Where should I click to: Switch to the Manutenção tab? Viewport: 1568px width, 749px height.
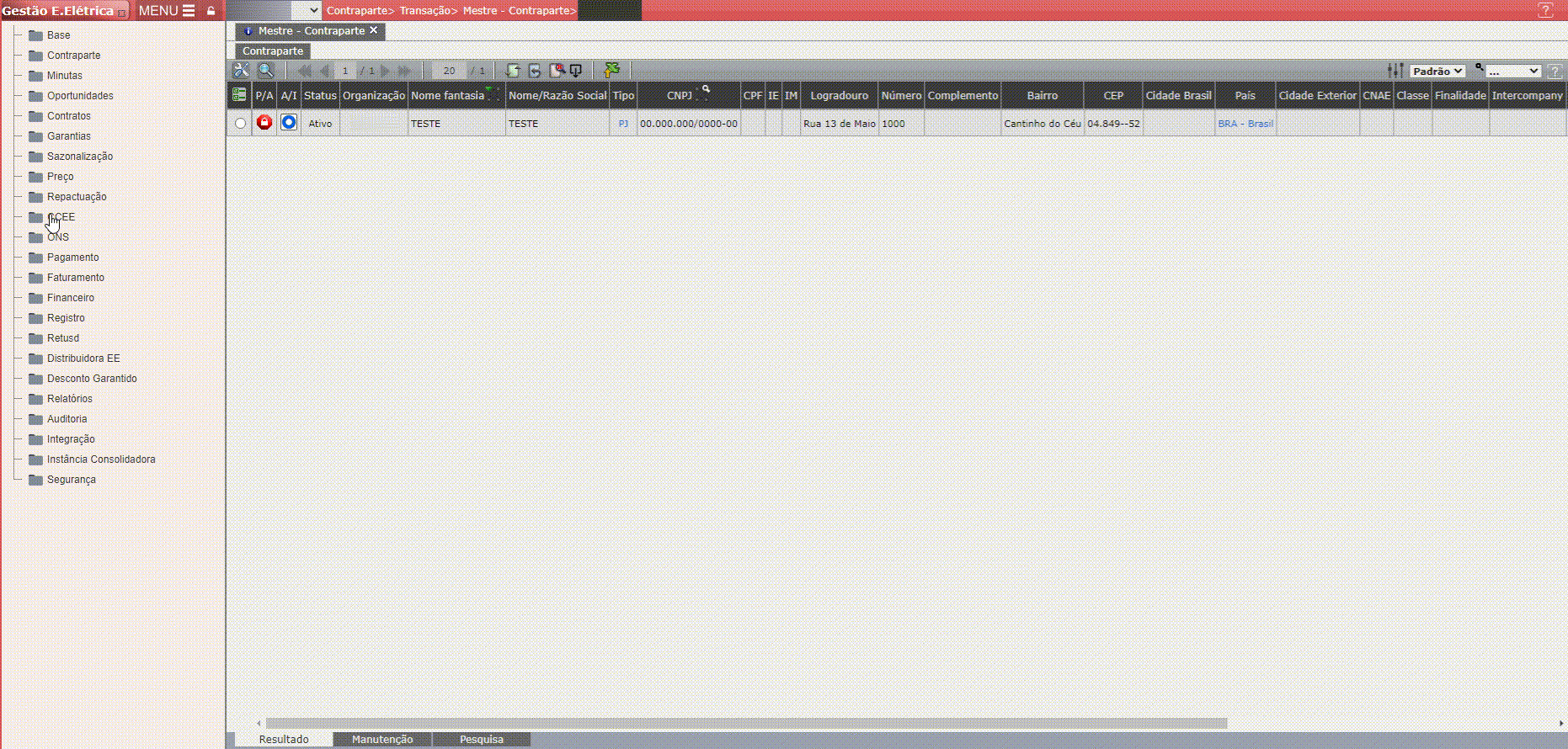pos(382,739)
